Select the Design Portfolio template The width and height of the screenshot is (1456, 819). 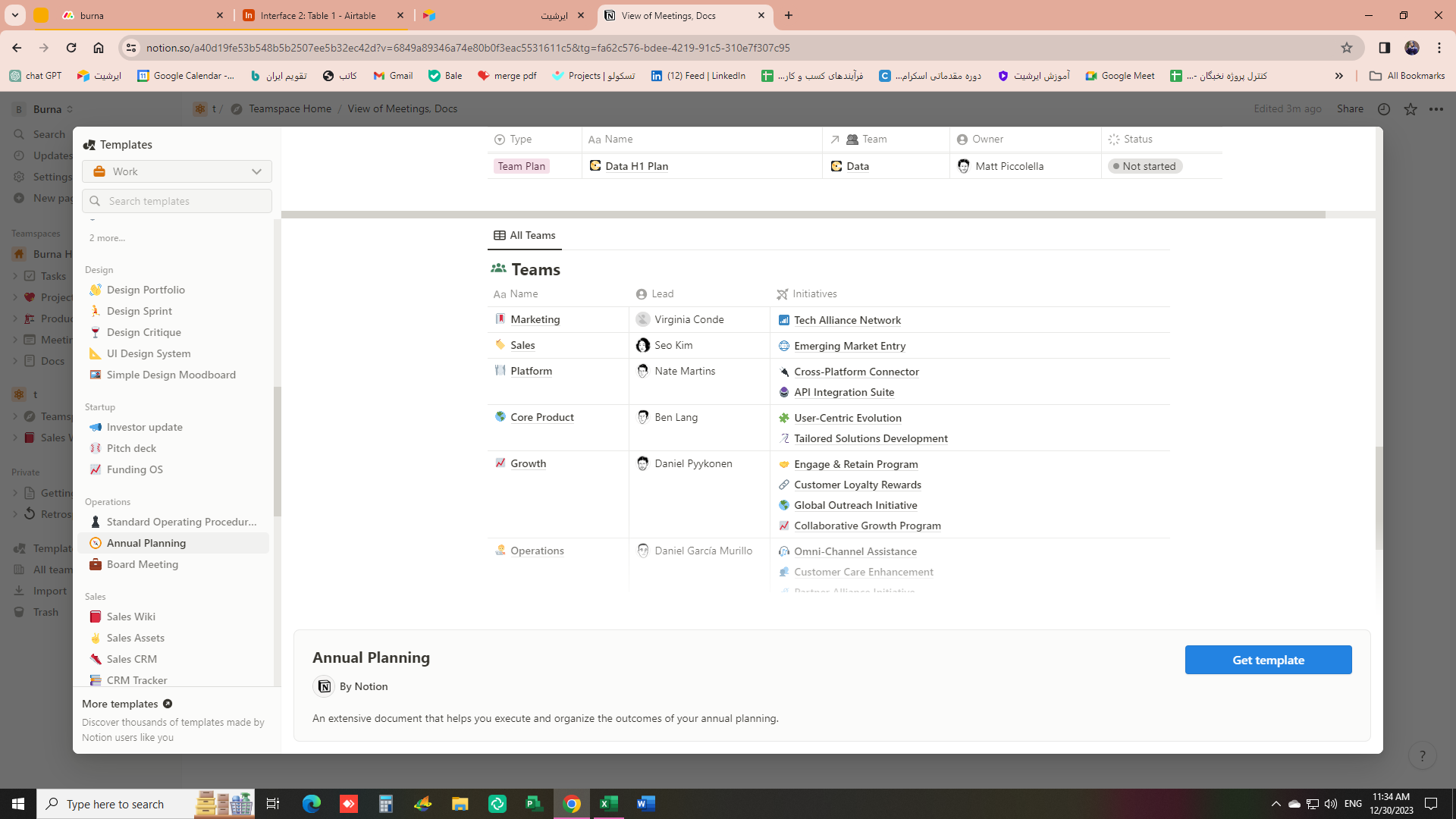[x=146, y=290]
